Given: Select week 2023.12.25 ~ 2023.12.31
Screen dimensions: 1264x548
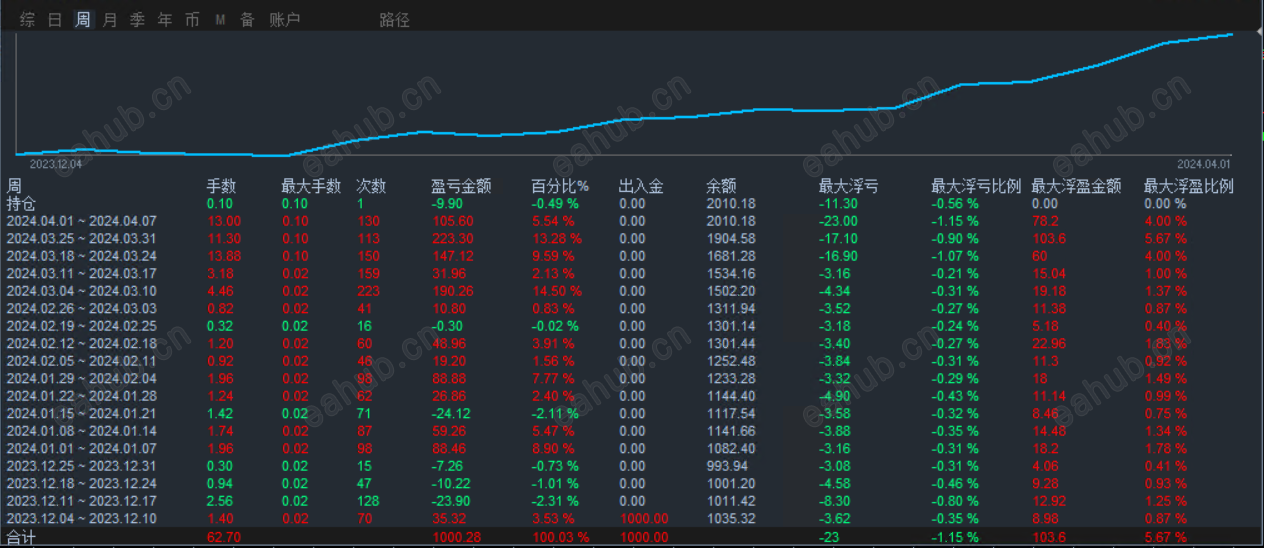Looking at the screenshot, I should (82, 465).
